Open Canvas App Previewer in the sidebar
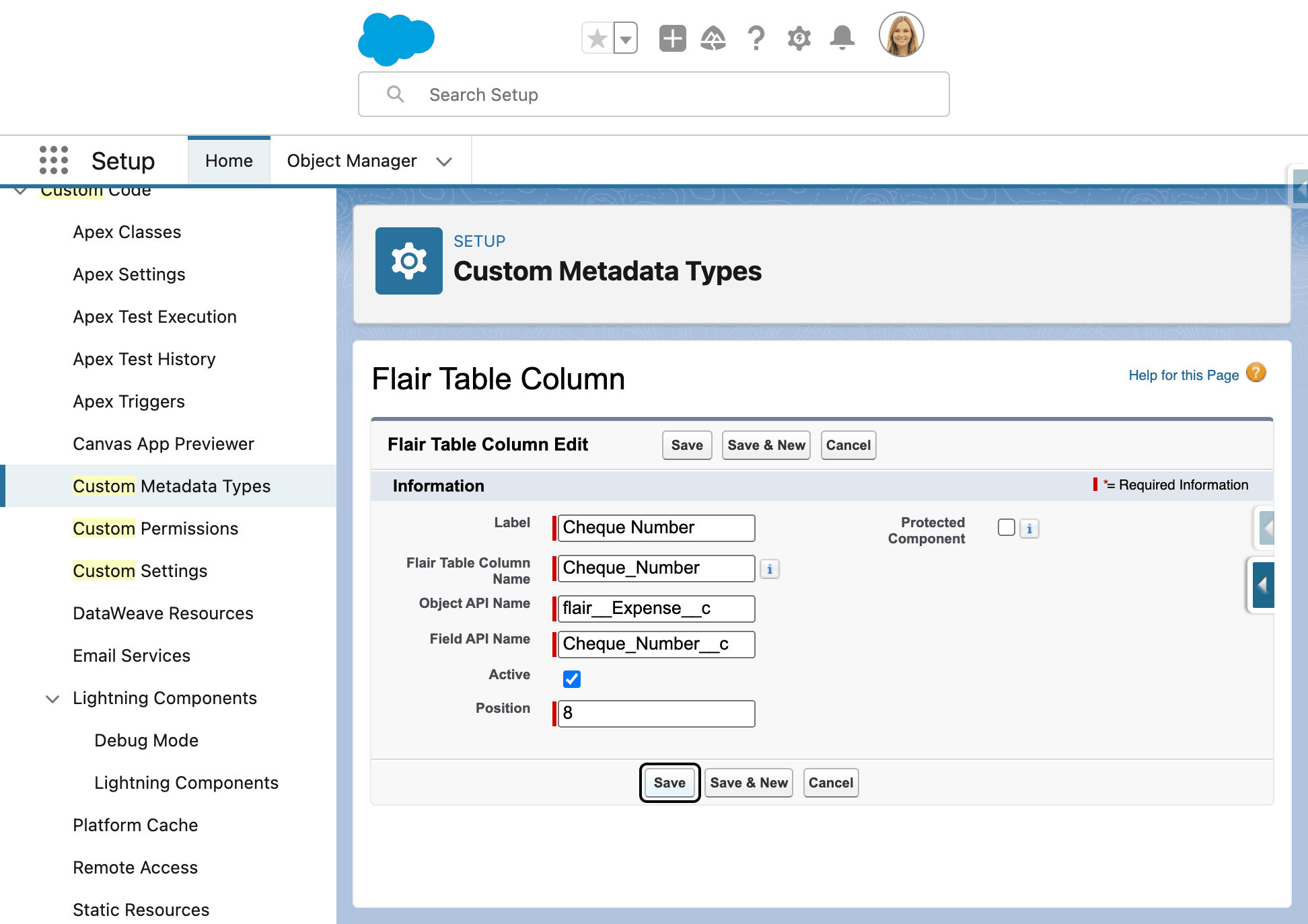1308x924 pixels. pos(163,444)
